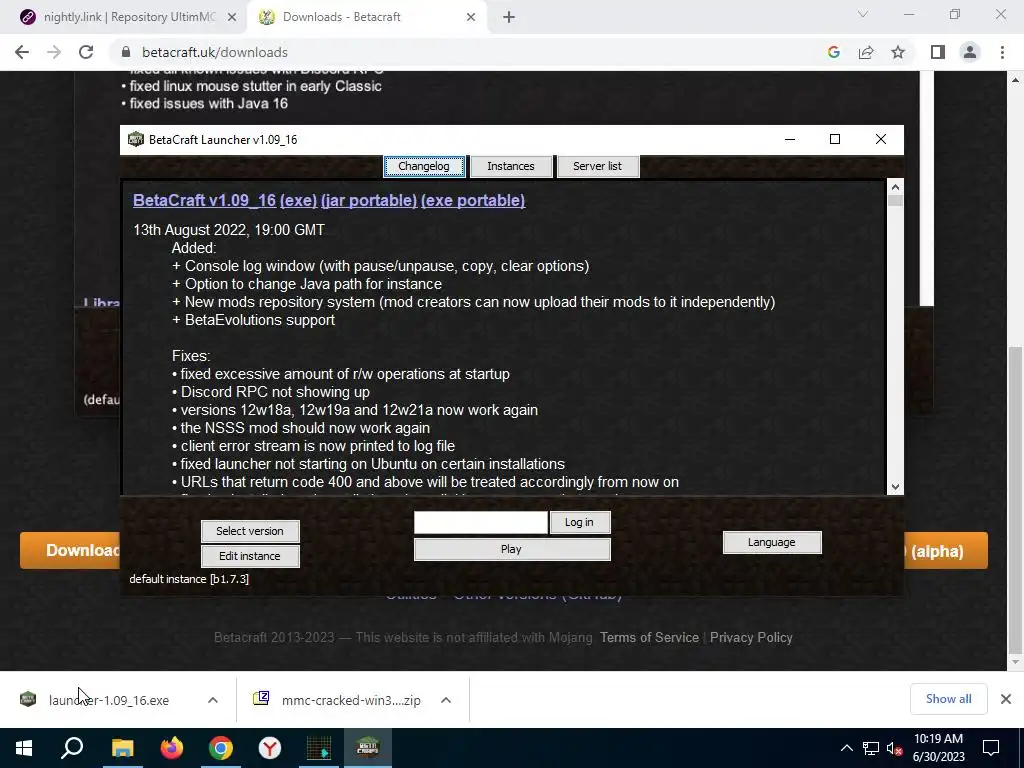Open Google icon in address bar
This screenshot has height=768, width=1024.
click(x=833, y=52)
